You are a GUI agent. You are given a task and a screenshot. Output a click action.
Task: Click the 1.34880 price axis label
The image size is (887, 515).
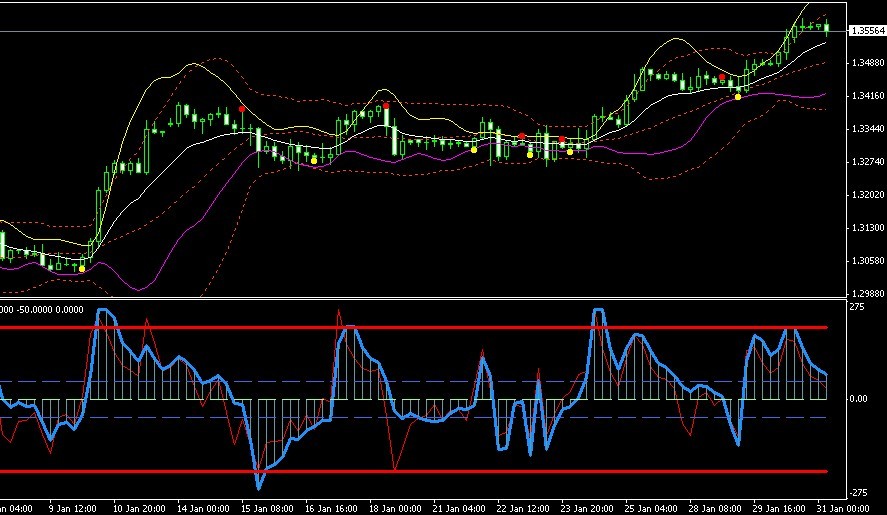(x=868, y=63)
